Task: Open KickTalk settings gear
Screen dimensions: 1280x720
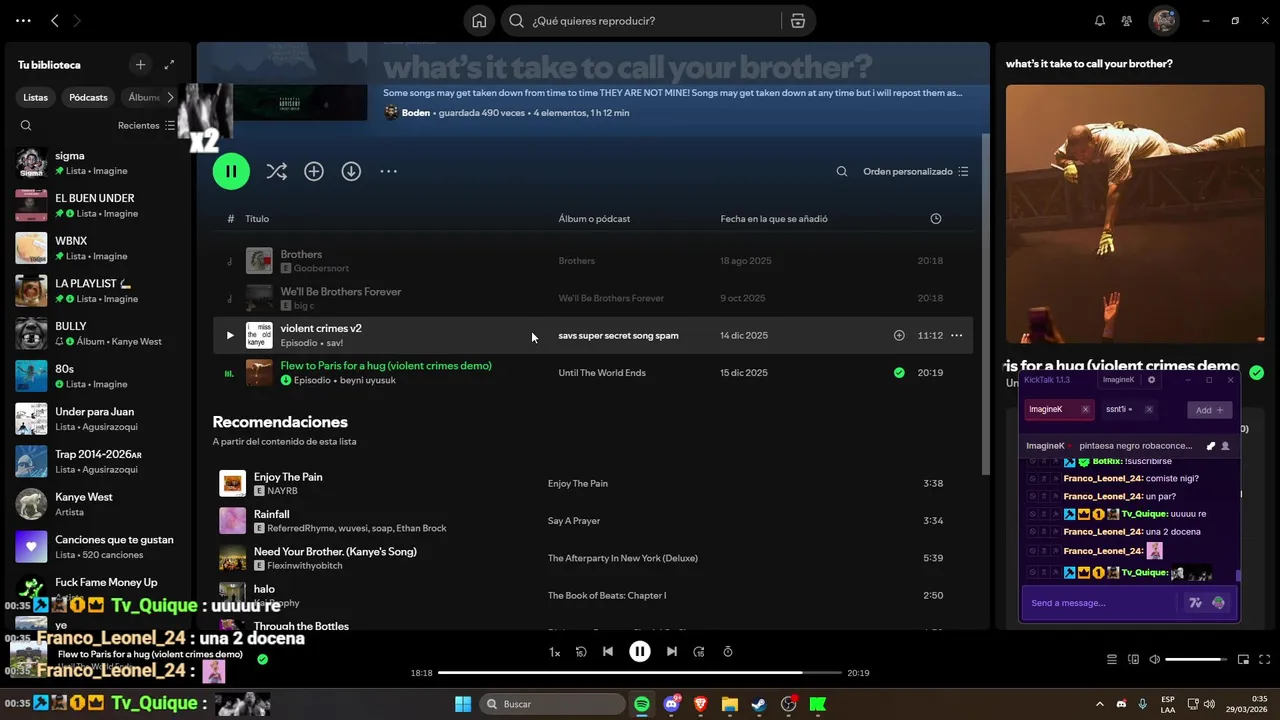Action: [x=1152, y=380]
